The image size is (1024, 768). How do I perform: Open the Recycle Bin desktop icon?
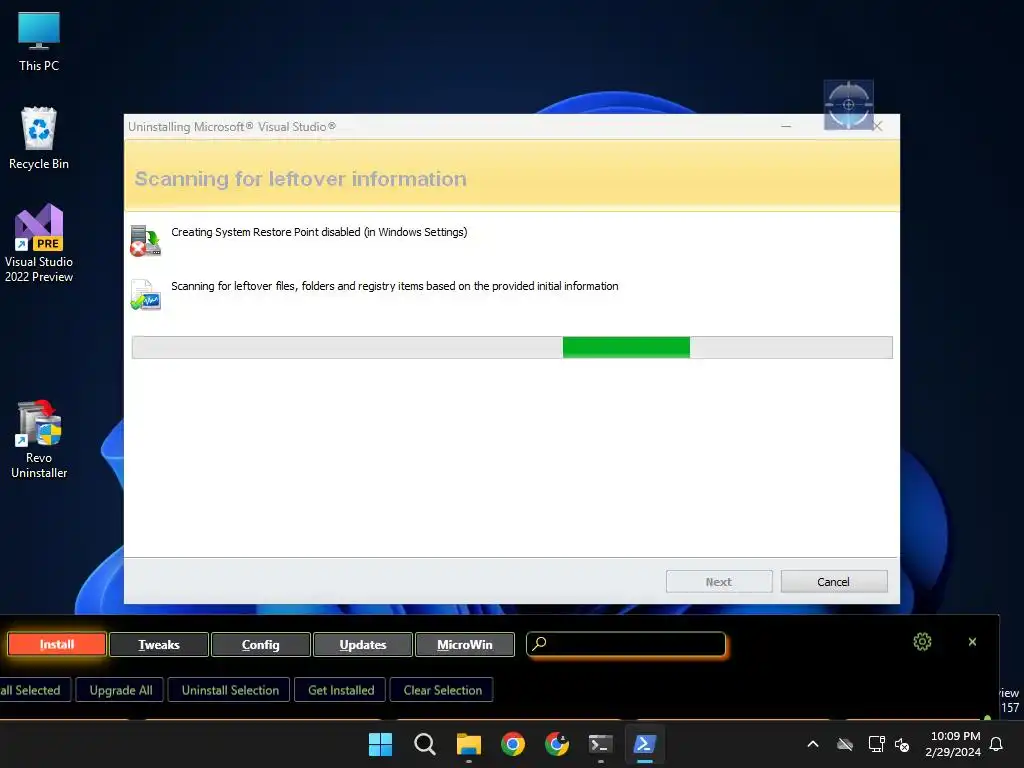tap(39, 138)
